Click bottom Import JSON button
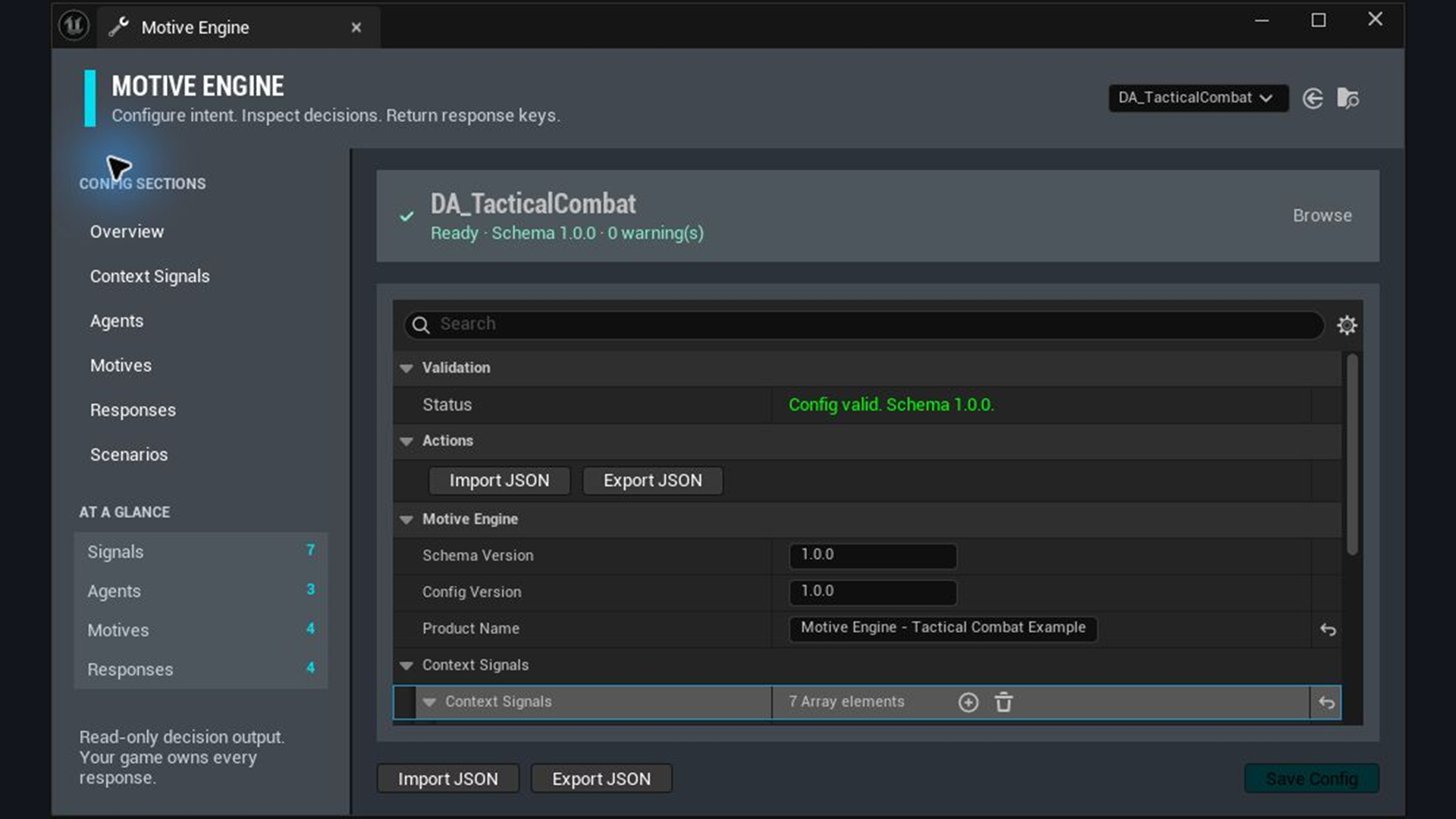 point(448,779)
